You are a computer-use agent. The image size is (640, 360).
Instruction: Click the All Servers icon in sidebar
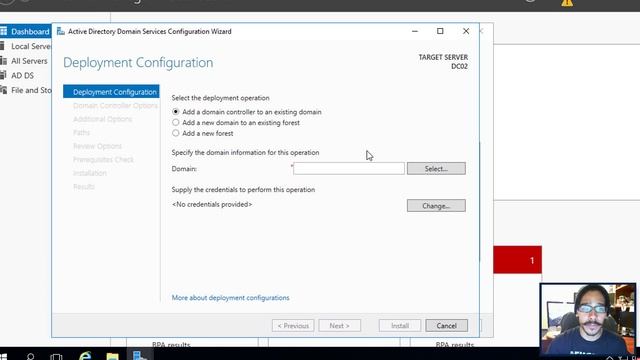coord(4,61)
